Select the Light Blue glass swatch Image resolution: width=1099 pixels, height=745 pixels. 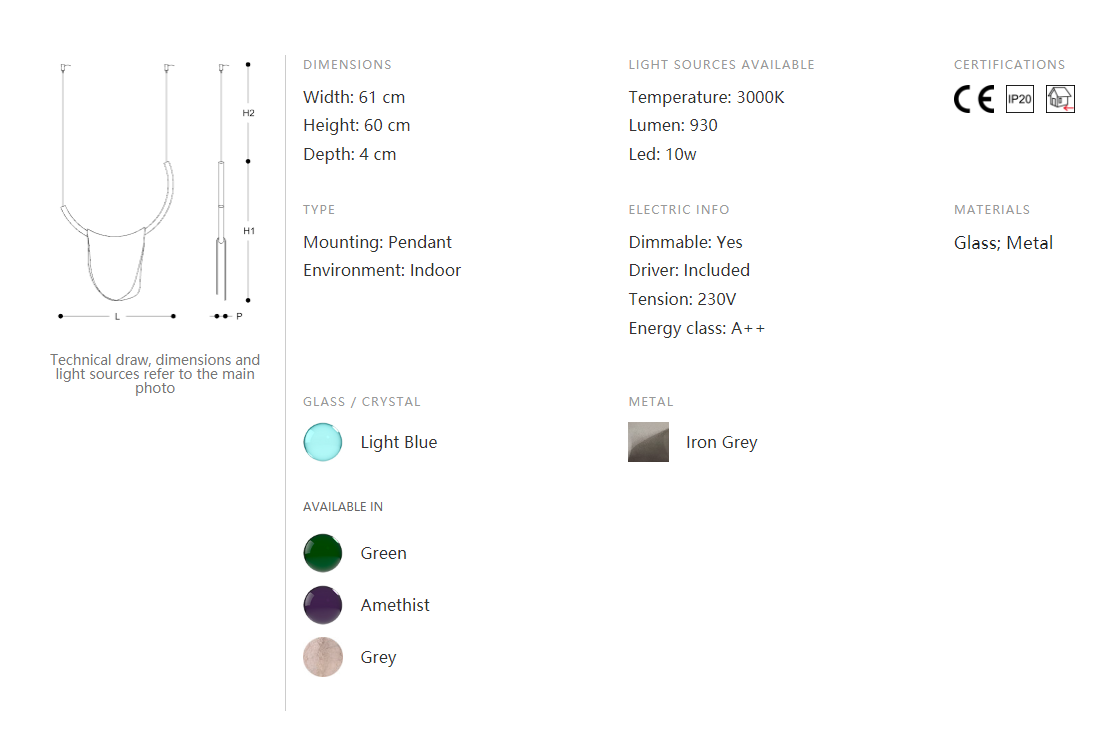[x=322, y=442]
